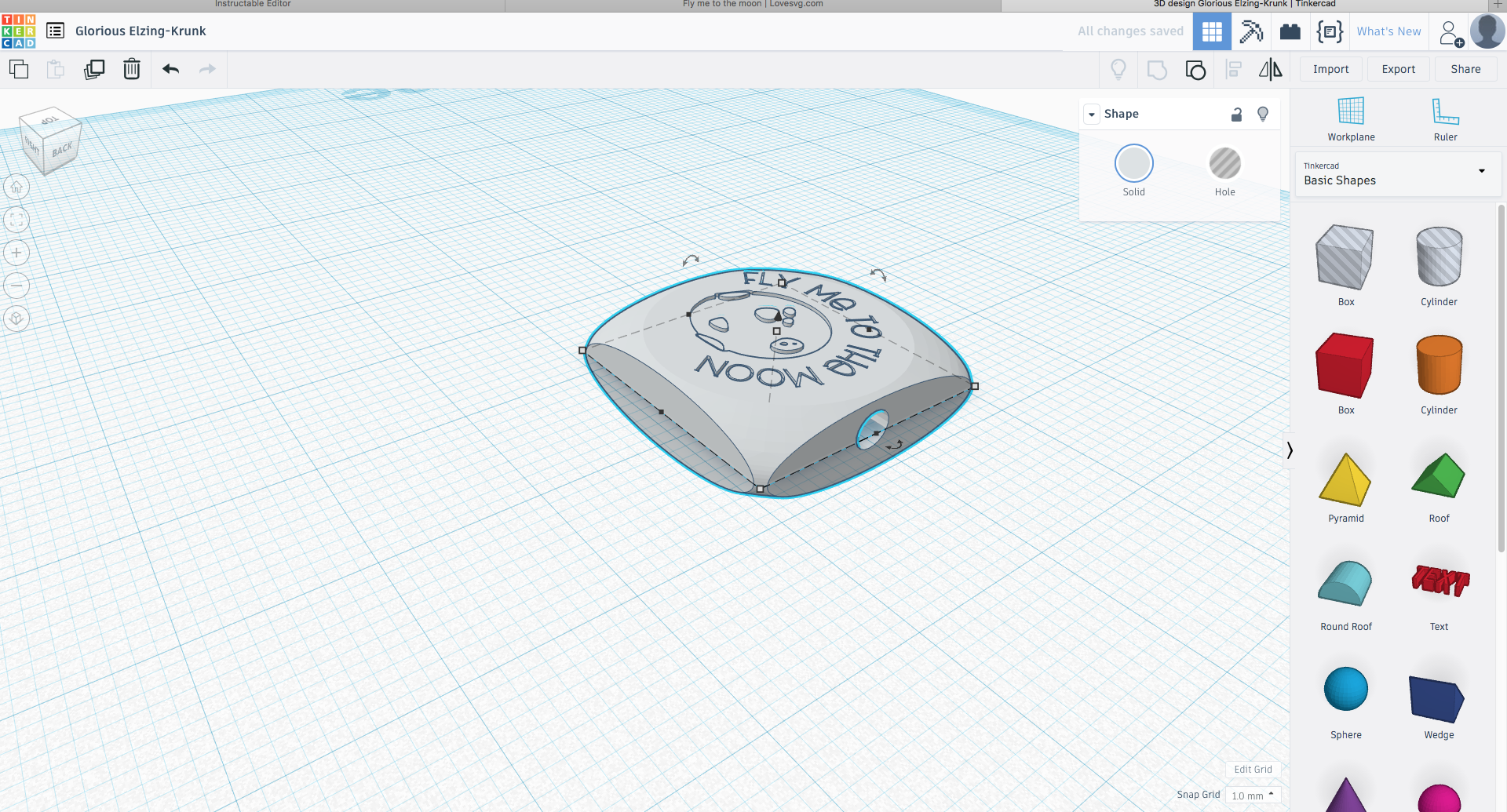
Task: Open the Bricks mode
Action: 1290,31
